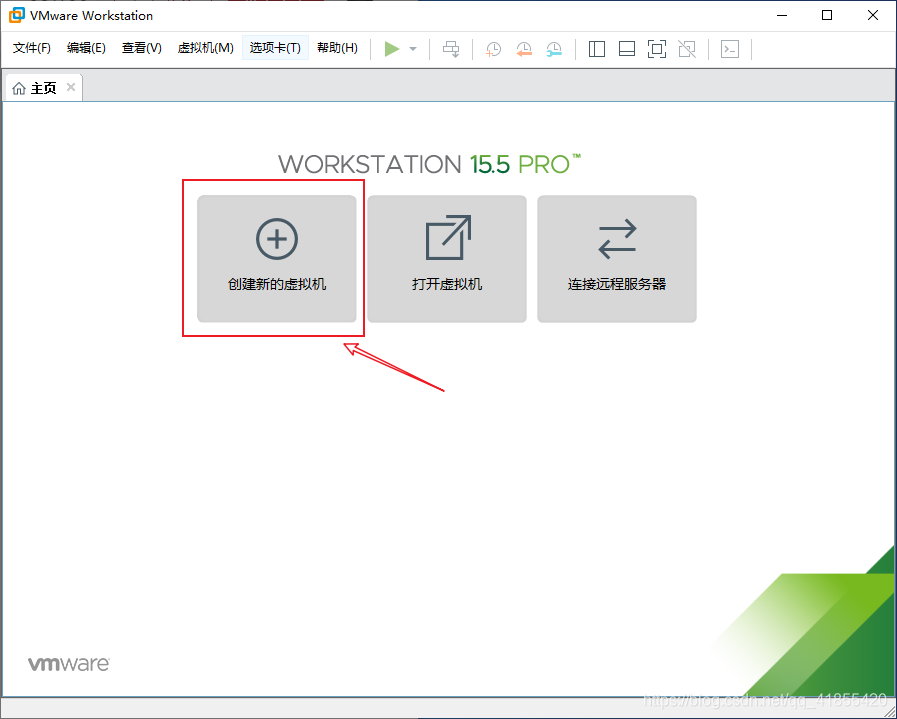Open the 编辑(E) menu
The image size is (897, 719).
(86, 47)
